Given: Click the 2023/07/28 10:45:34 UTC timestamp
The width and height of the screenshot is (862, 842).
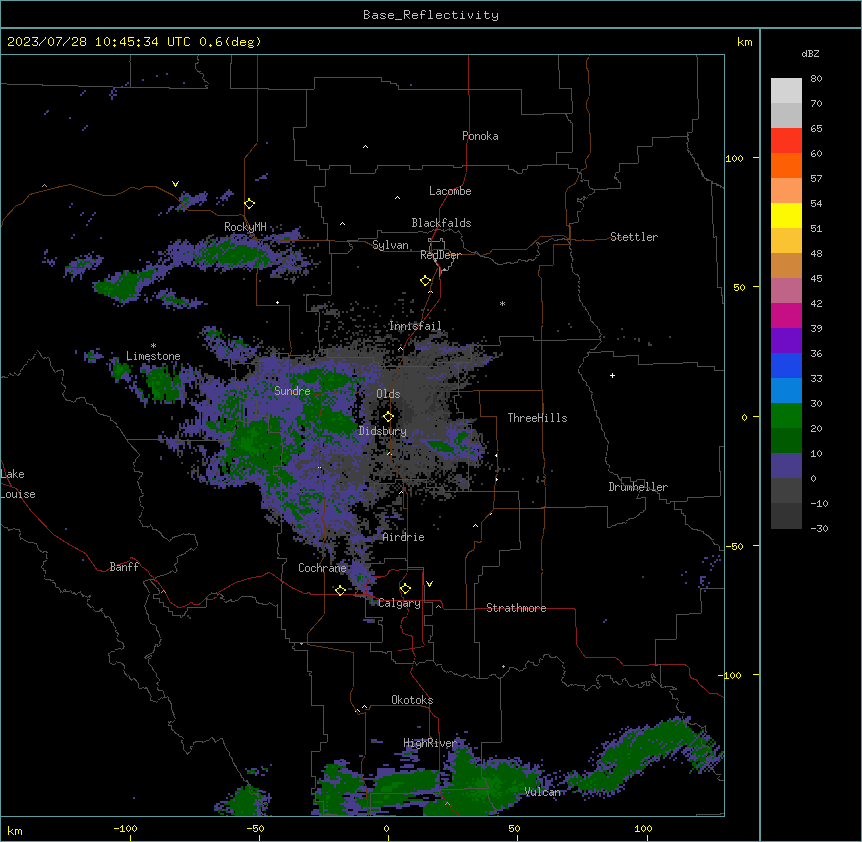Looking at the screenshot, I should click(98, 42).
